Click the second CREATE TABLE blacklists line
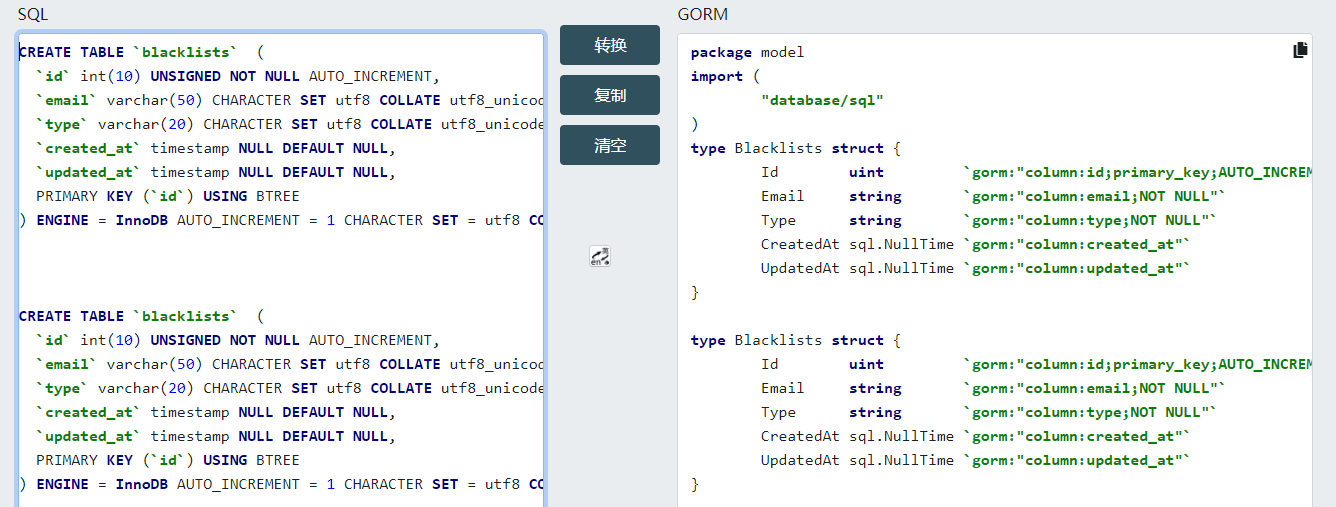This screenshot has width=1336, height=507. point(140,316)
